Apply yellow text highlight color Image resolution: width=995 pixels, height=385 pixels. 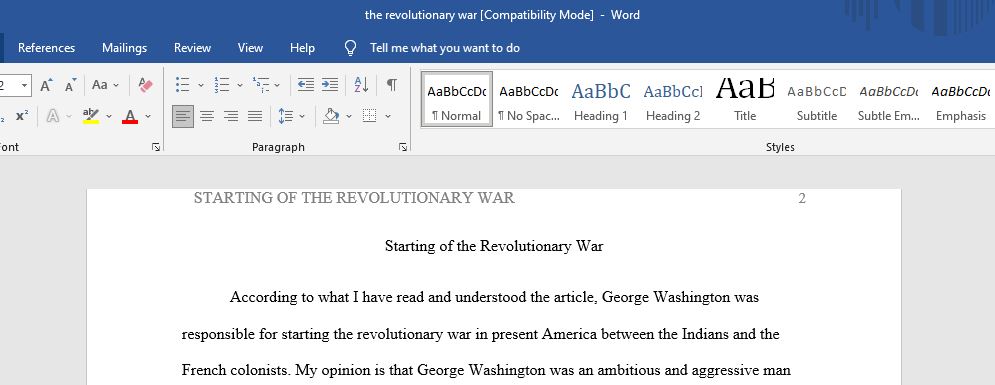pyautogui.click(x=91, y=116)
